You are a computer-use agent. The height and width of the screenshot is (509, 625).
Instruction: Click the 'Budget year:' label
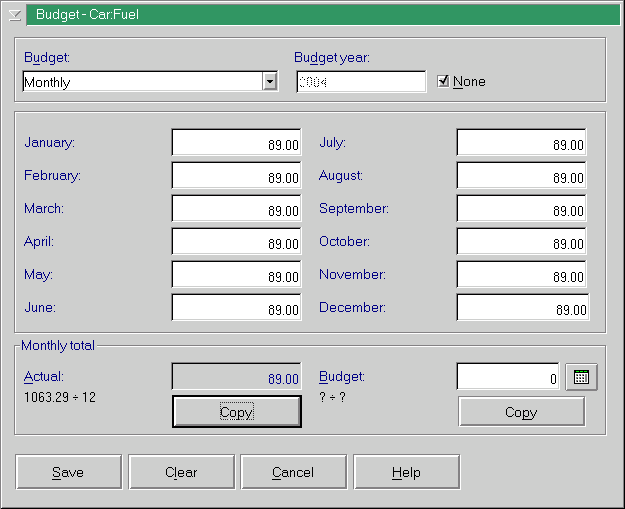(332, 58)
